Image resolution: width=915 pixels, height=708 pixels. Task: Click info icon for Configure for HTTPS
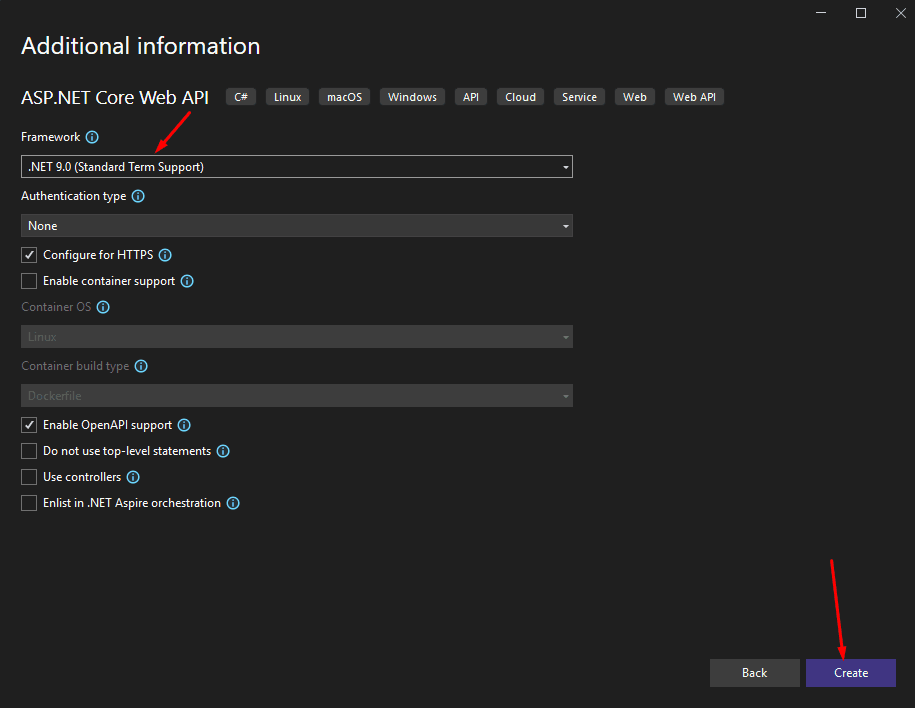coord(165,255)
